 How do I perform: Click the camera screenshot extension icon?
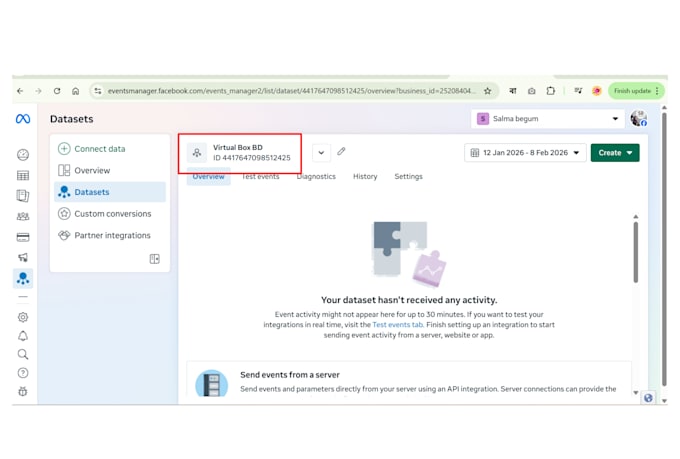531,91
